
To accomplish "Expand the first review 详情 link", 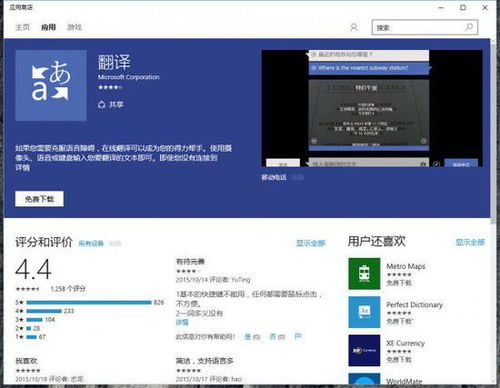I will (182, 322).
